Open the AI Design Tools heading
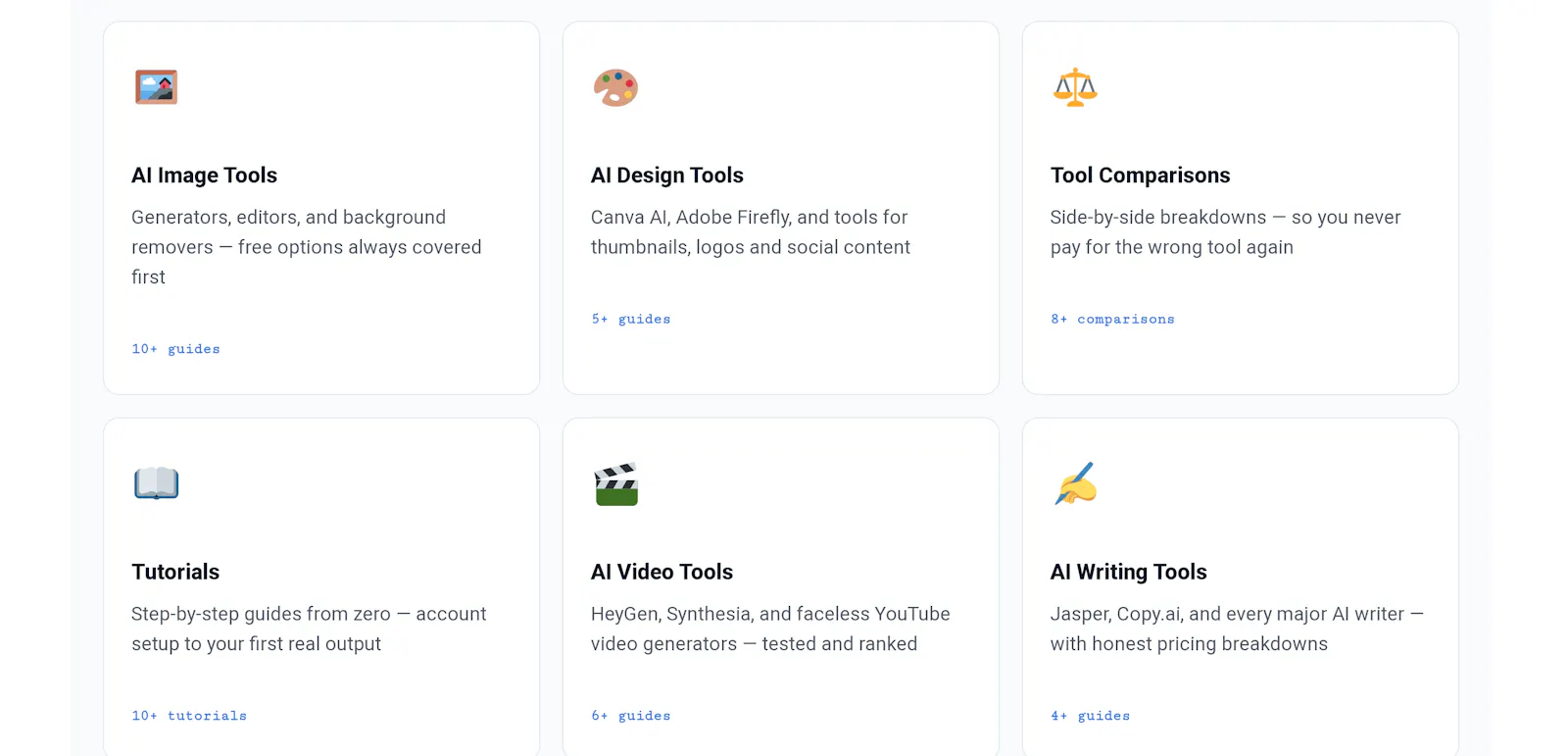This screenshot has height=756, width=1568. tap(666, 176)
